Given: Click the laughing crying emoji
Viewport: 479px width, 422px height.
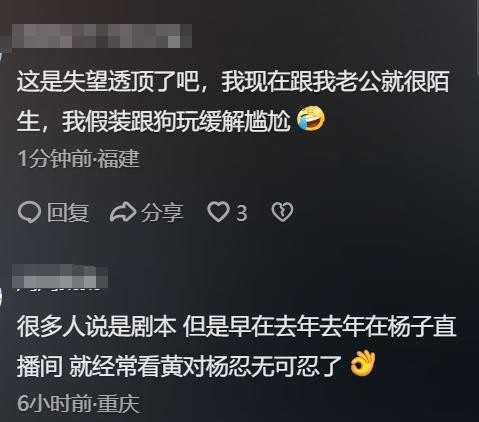Looking at the screenshot, I should 311,118.
